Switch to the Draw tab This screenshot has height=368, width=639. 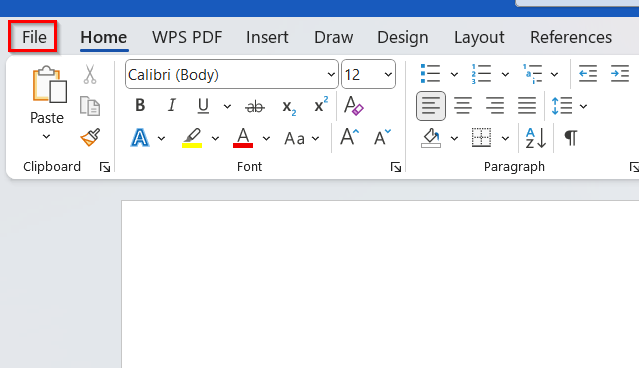pos(333,37)
